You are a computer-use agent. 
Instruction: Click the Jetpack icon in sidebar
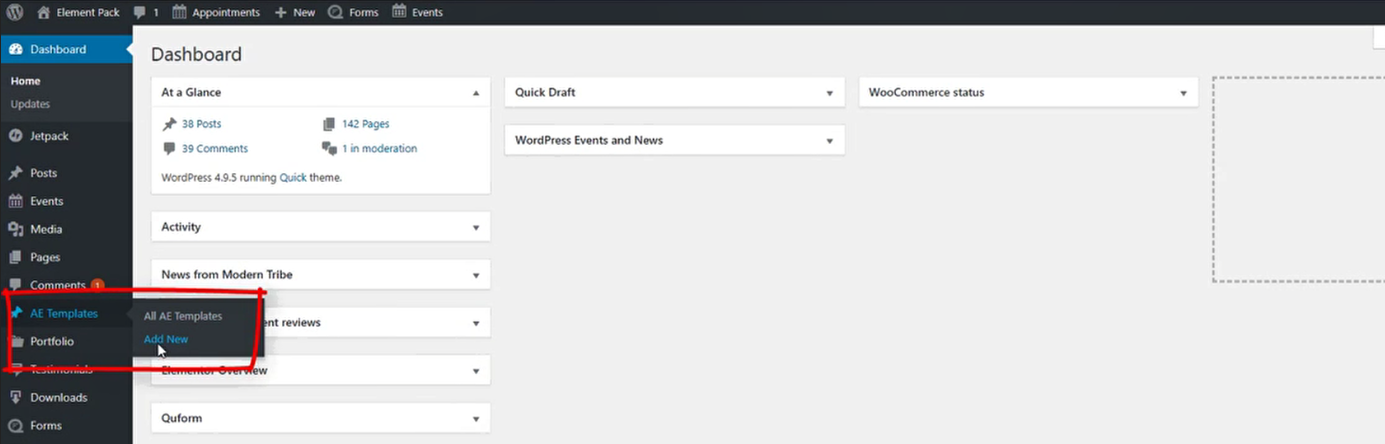(x=15, y=136)
